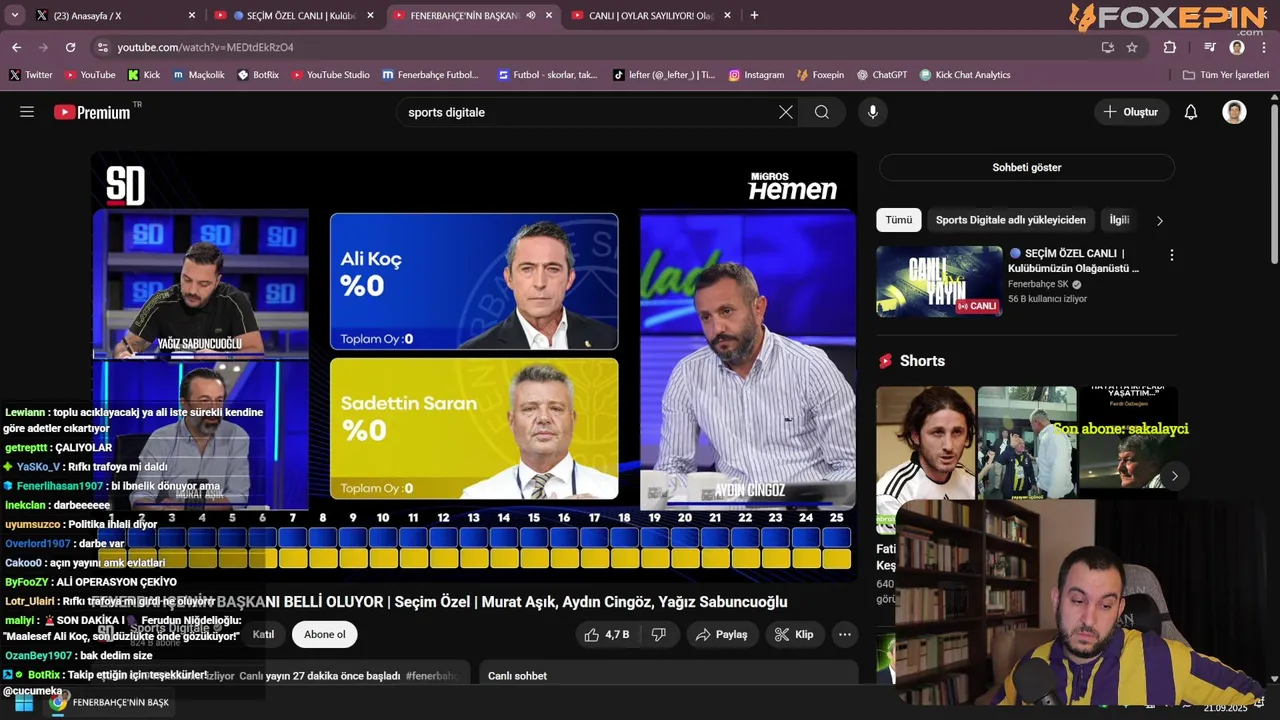This screenshot has width=1280, height=720.
Task: Select Sports Digitale adlı yükleyiciden chip
Action: click(1010, 220)
